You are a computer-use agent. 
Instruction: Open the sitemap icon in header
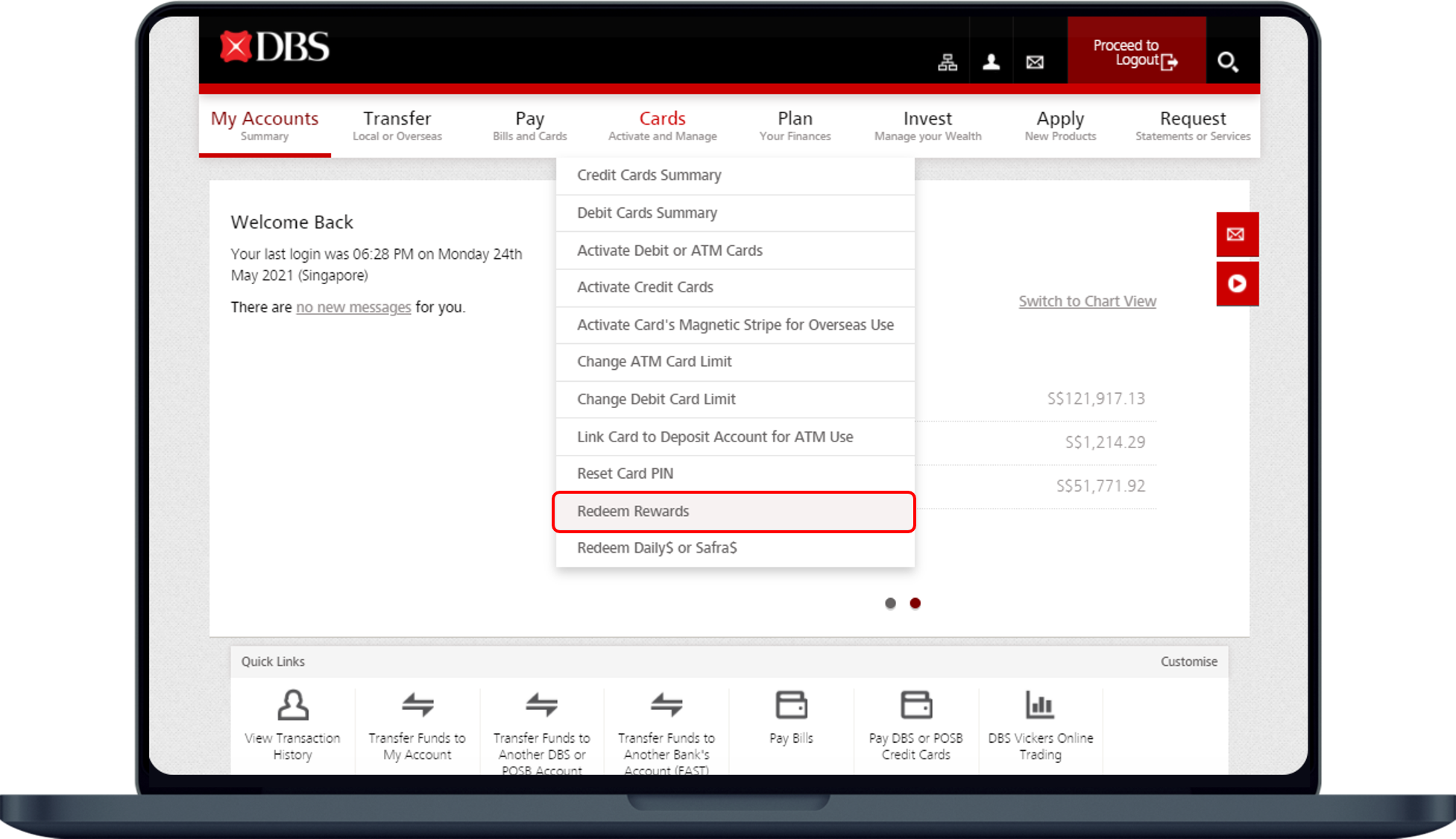pyautogui.click(x=948, y=62)
